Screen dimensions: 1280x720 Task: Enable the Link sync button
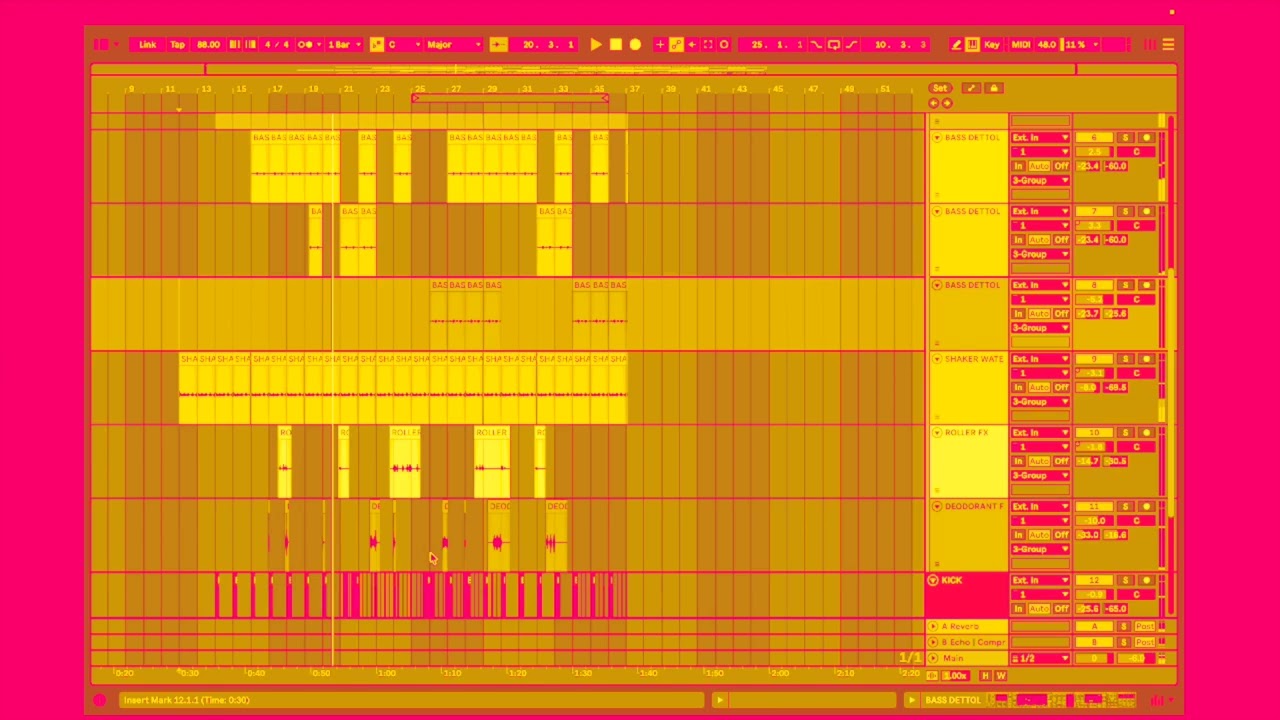coord(147,44)
